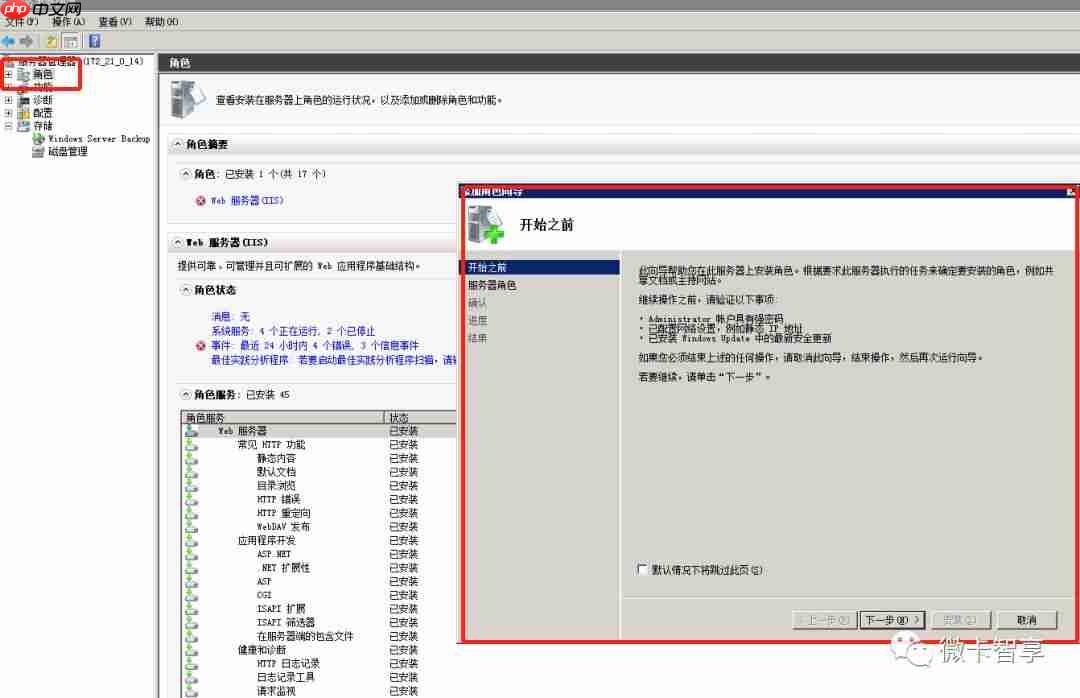Click the 磁盘管理 disk icon

point(39,152)
